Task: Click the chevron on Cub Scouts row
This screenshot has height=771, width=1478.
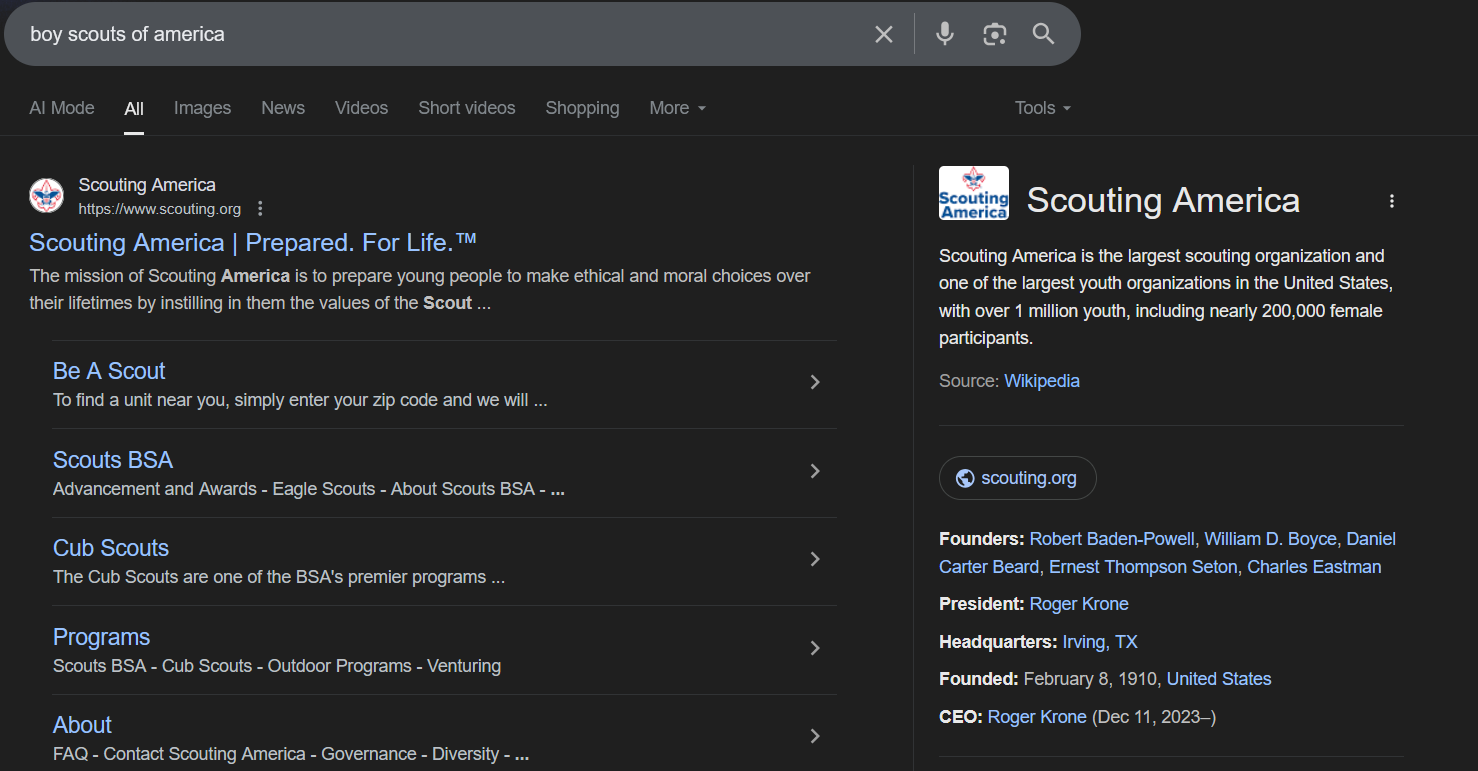Action: tap(815, 559)
